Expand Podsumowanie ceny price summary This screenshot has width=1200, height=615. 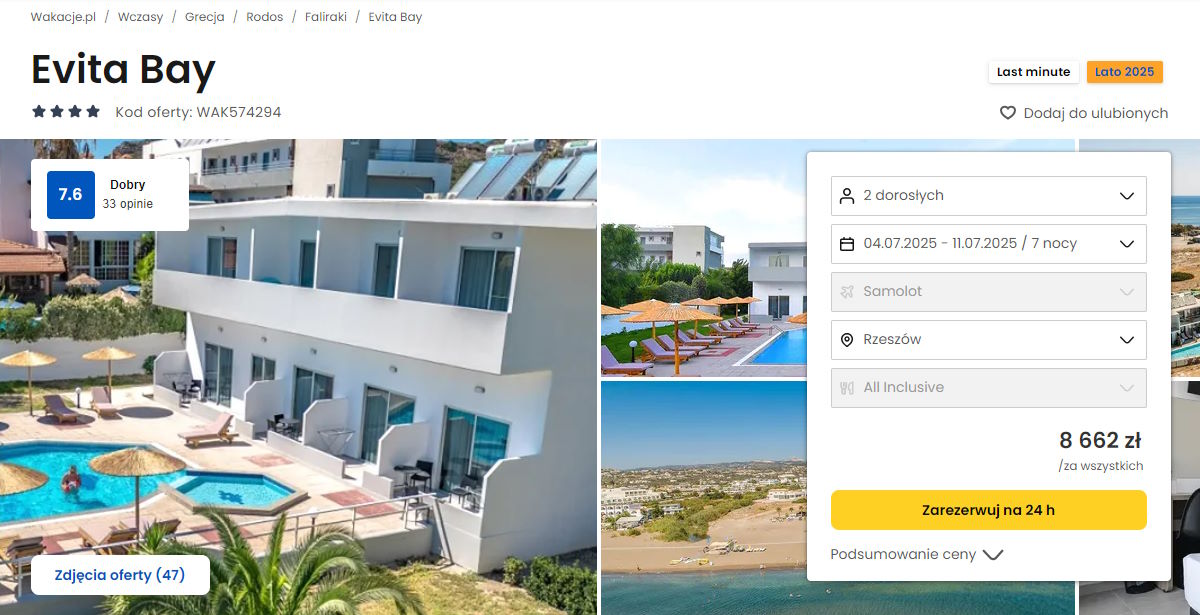click(917, 554)
